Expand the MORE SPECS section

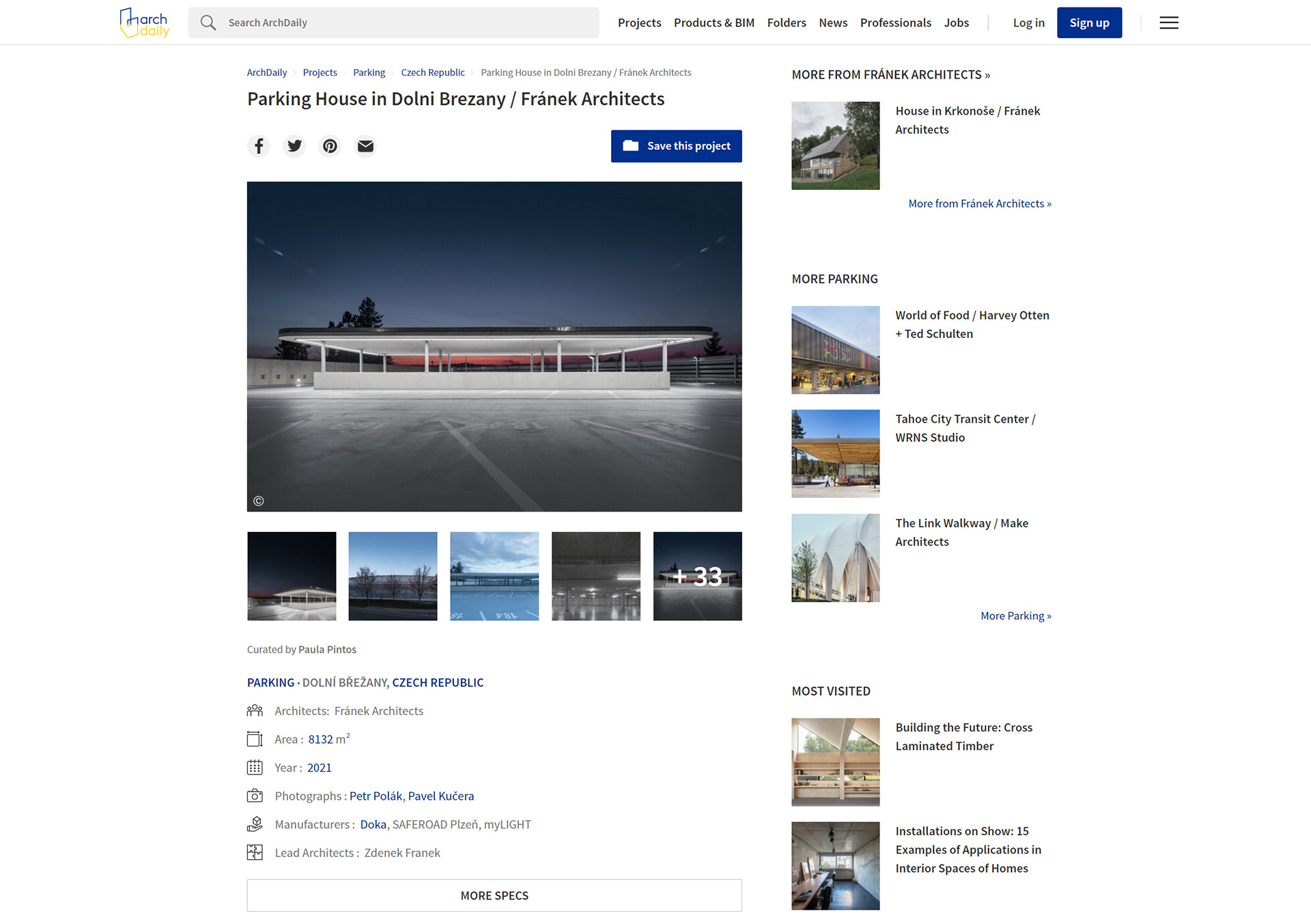pyautogui.click(x=494, y=895)
